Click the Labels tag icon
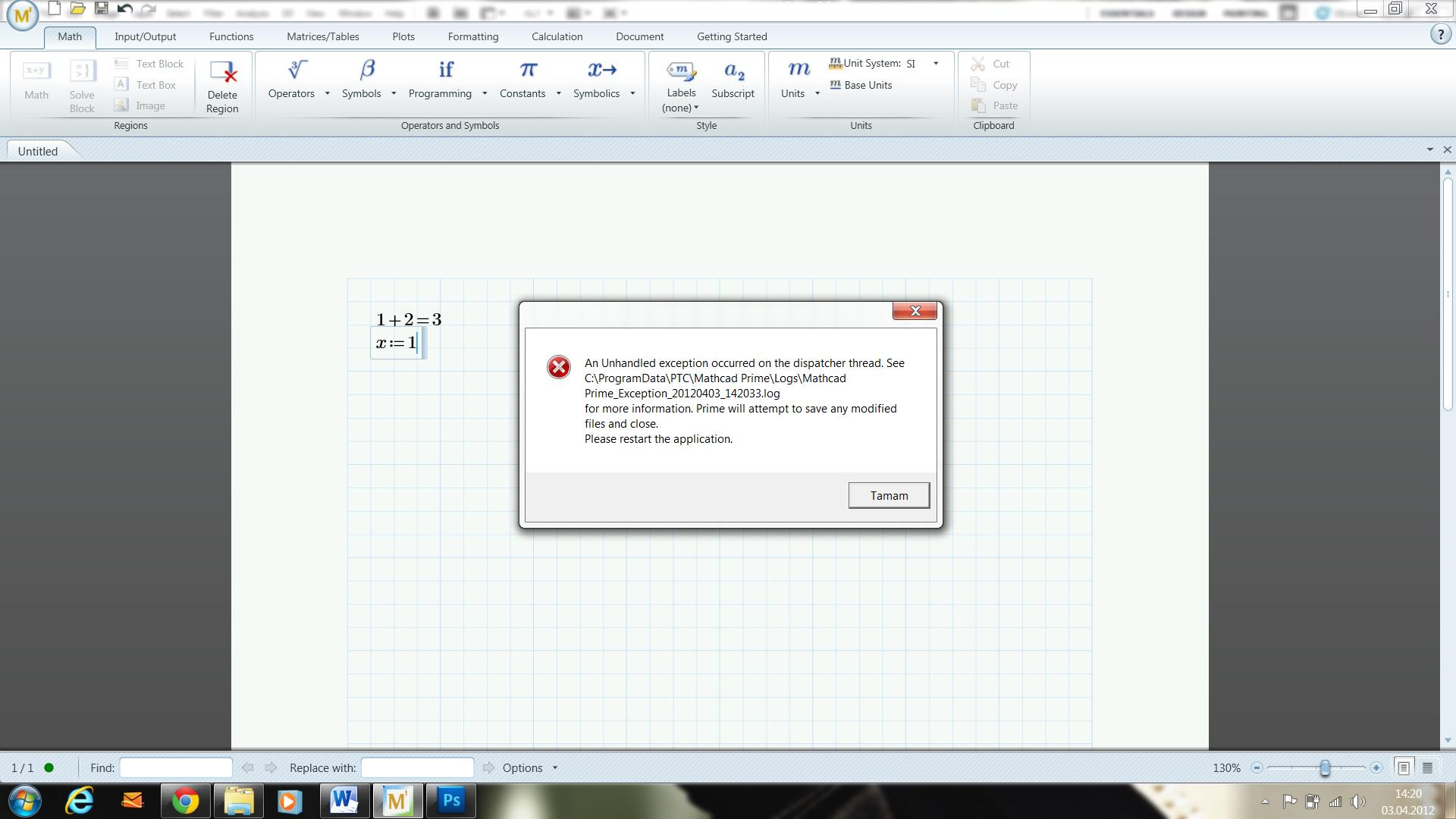 (681, 71)
